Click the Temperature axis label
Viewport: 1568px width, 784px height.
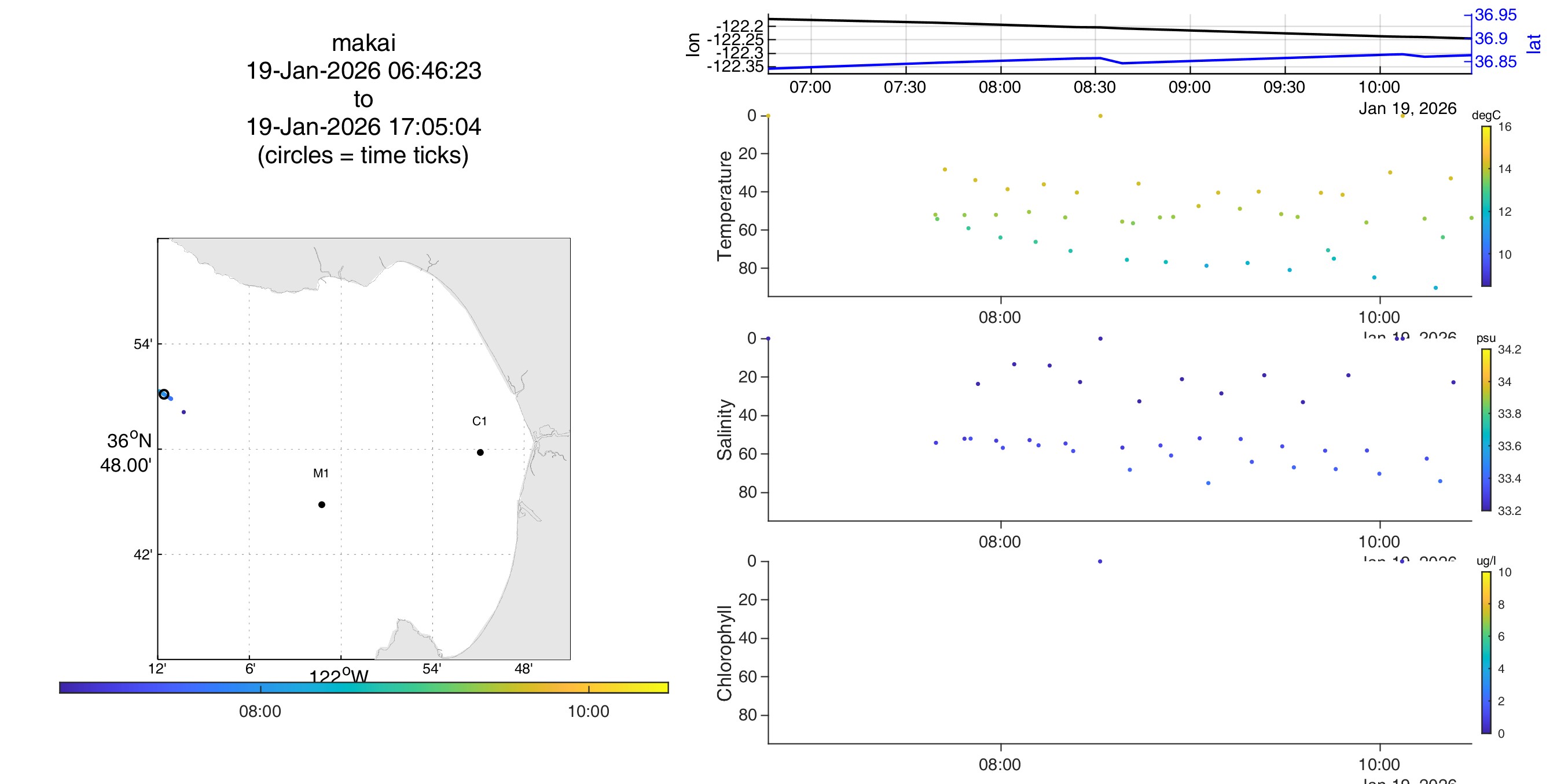(x=724, y=206)
